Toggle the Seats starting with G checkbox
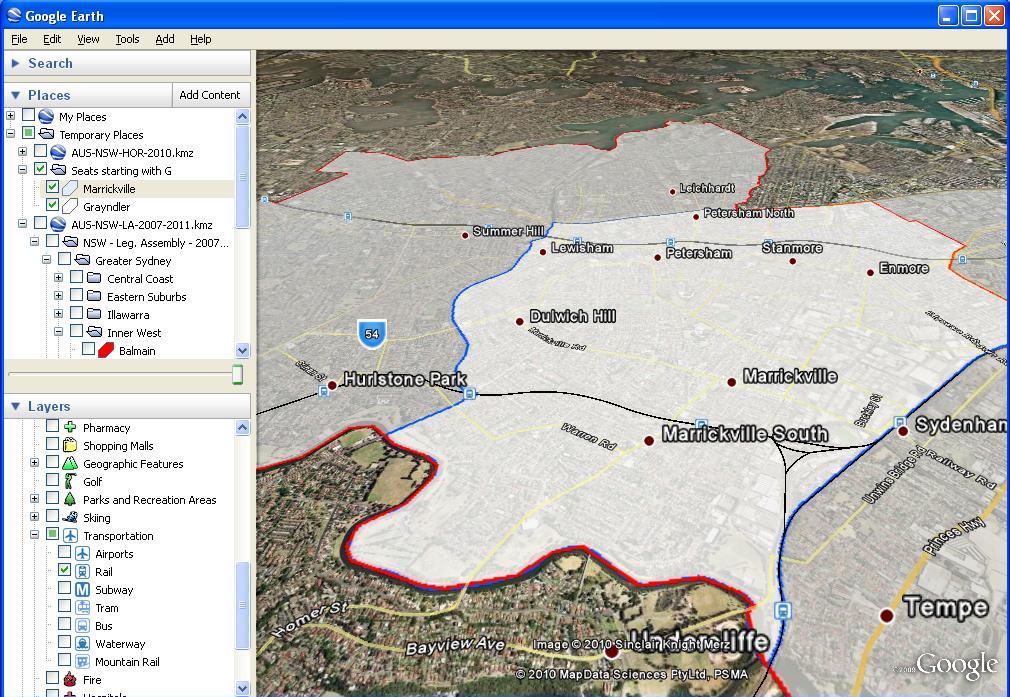 click(x=40, y=169)
